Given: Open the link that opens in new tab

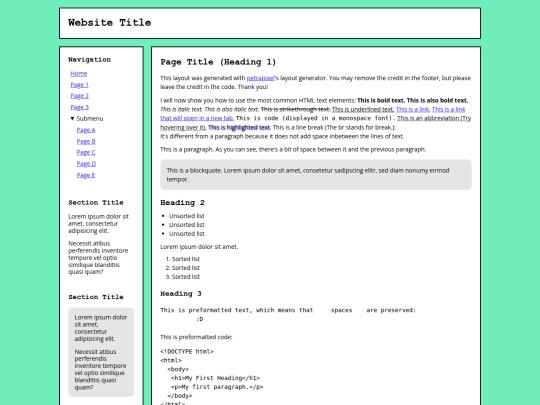Looking at the screenshot, I should coord(197,118).
